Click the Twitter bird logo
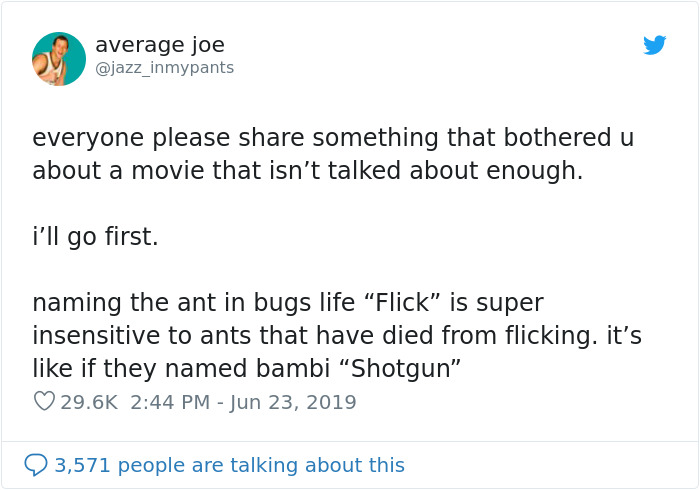The height and width of the screenshot is (490, 700). (x=654, y=45)
